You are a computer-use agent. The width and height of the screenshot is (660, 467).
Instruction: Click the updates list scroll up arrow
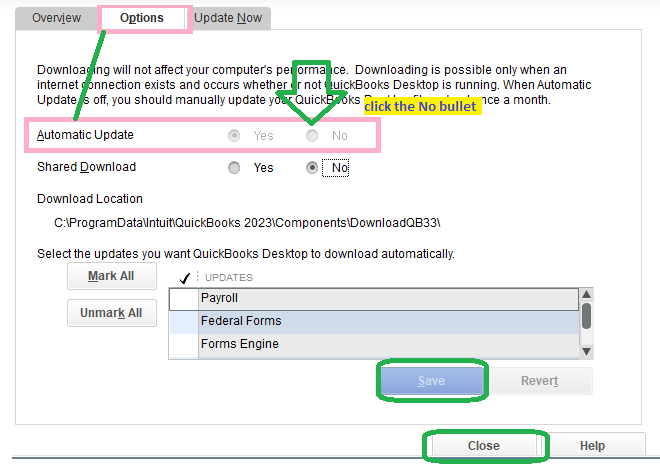586,294
